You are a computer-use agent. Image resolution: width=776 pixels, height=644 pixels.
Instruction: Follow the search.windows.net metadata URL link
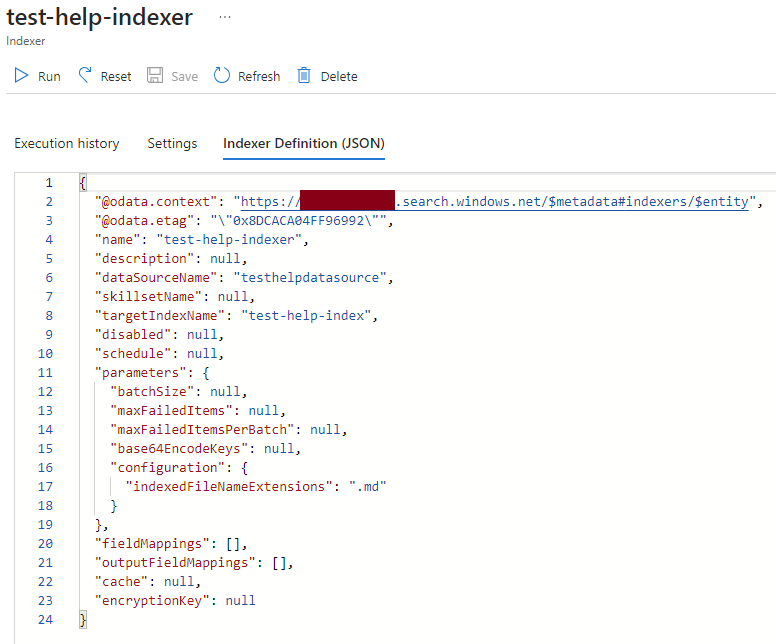coord(495,202)
